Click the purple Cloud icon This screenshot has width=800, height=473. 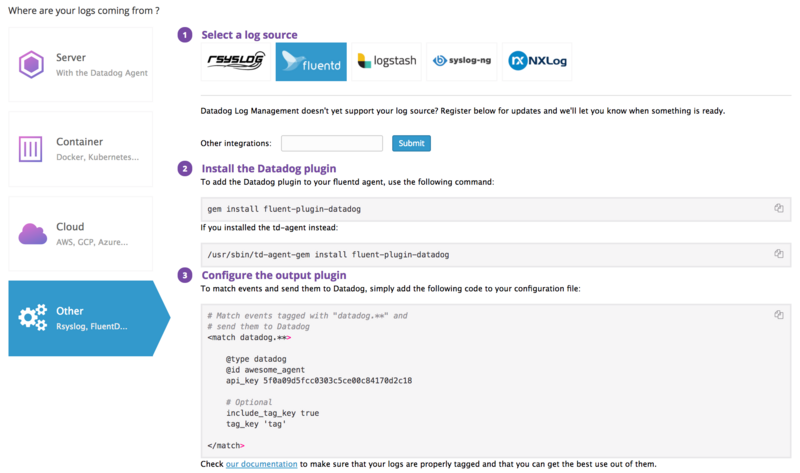pos(33,234)
